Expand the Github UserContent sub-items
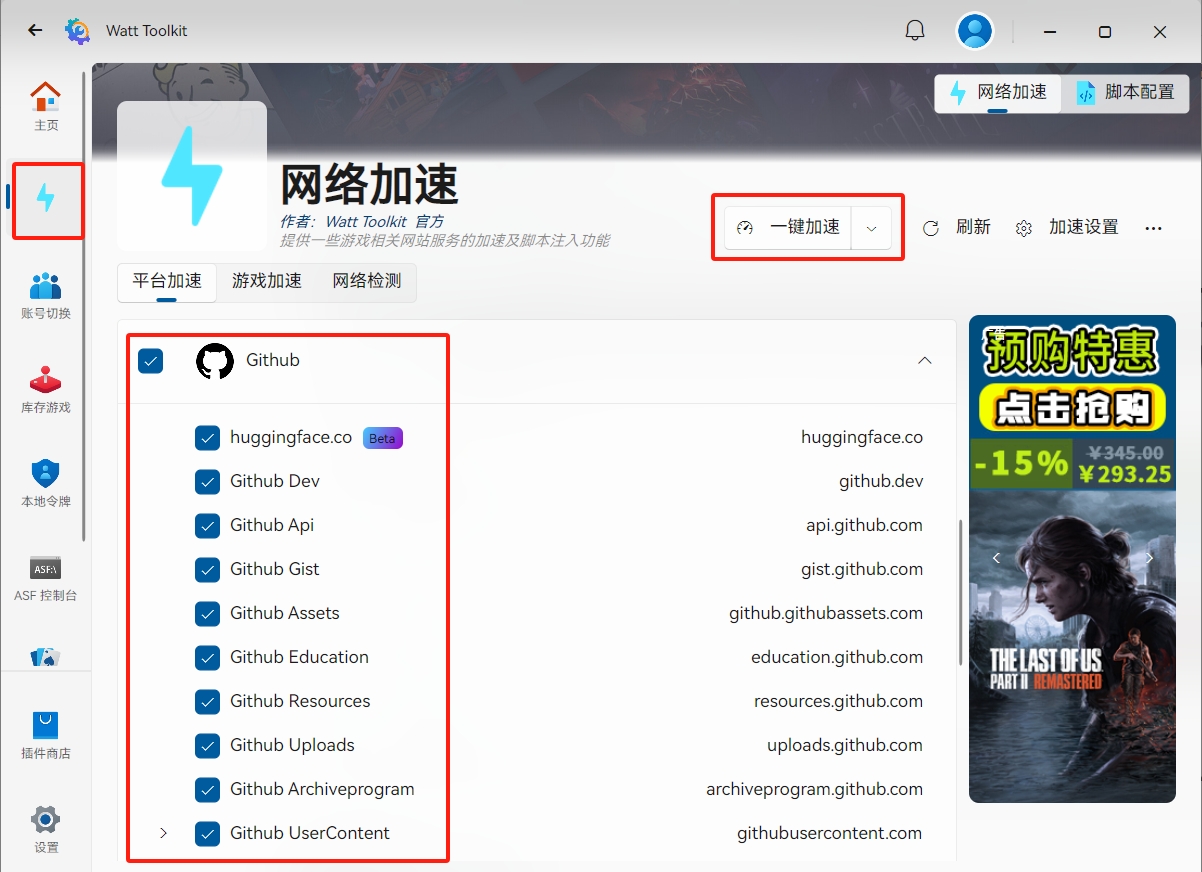 (x=164, y=833)
